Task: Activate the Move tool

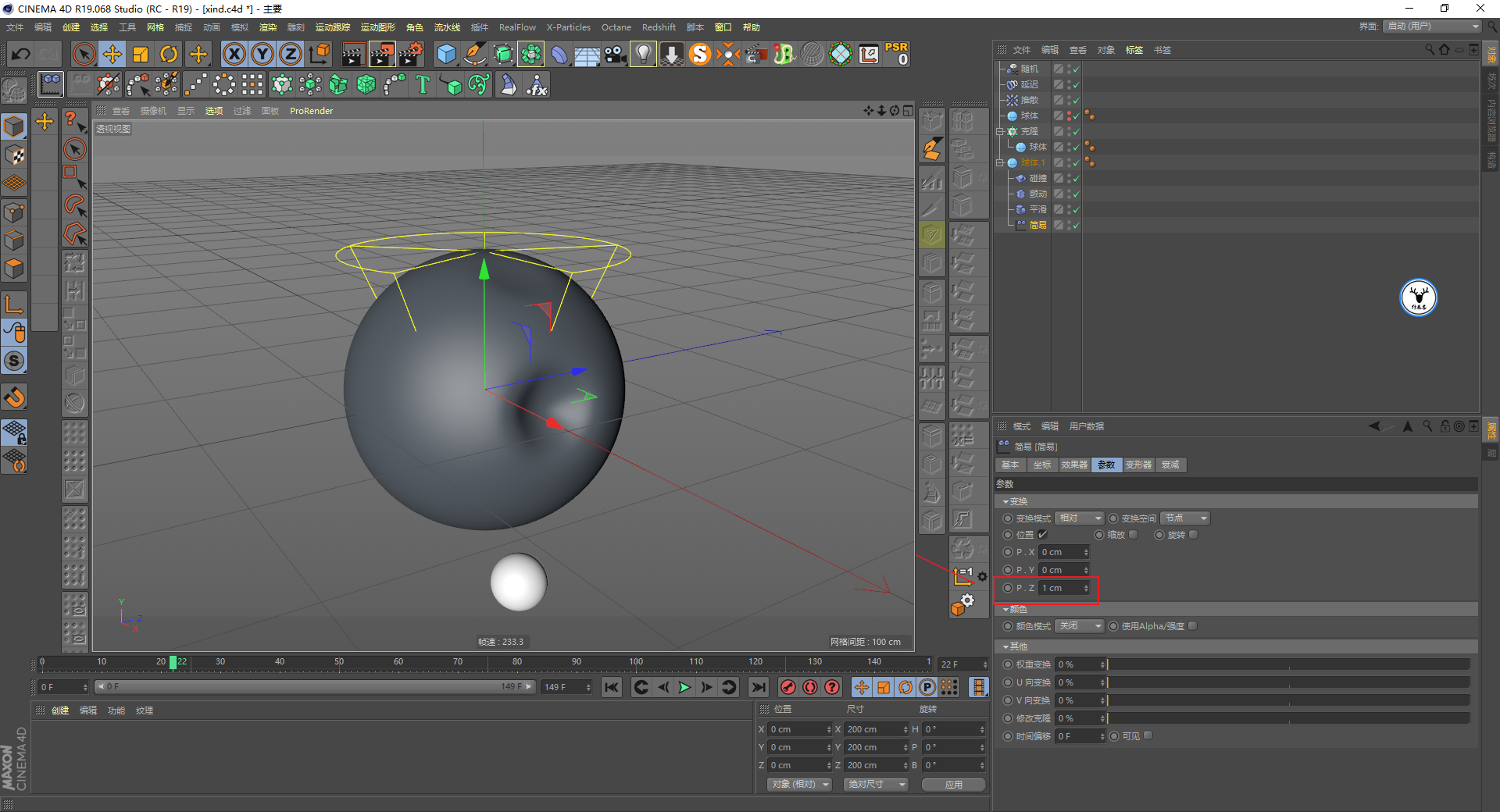Action: (x=112, y=54)
